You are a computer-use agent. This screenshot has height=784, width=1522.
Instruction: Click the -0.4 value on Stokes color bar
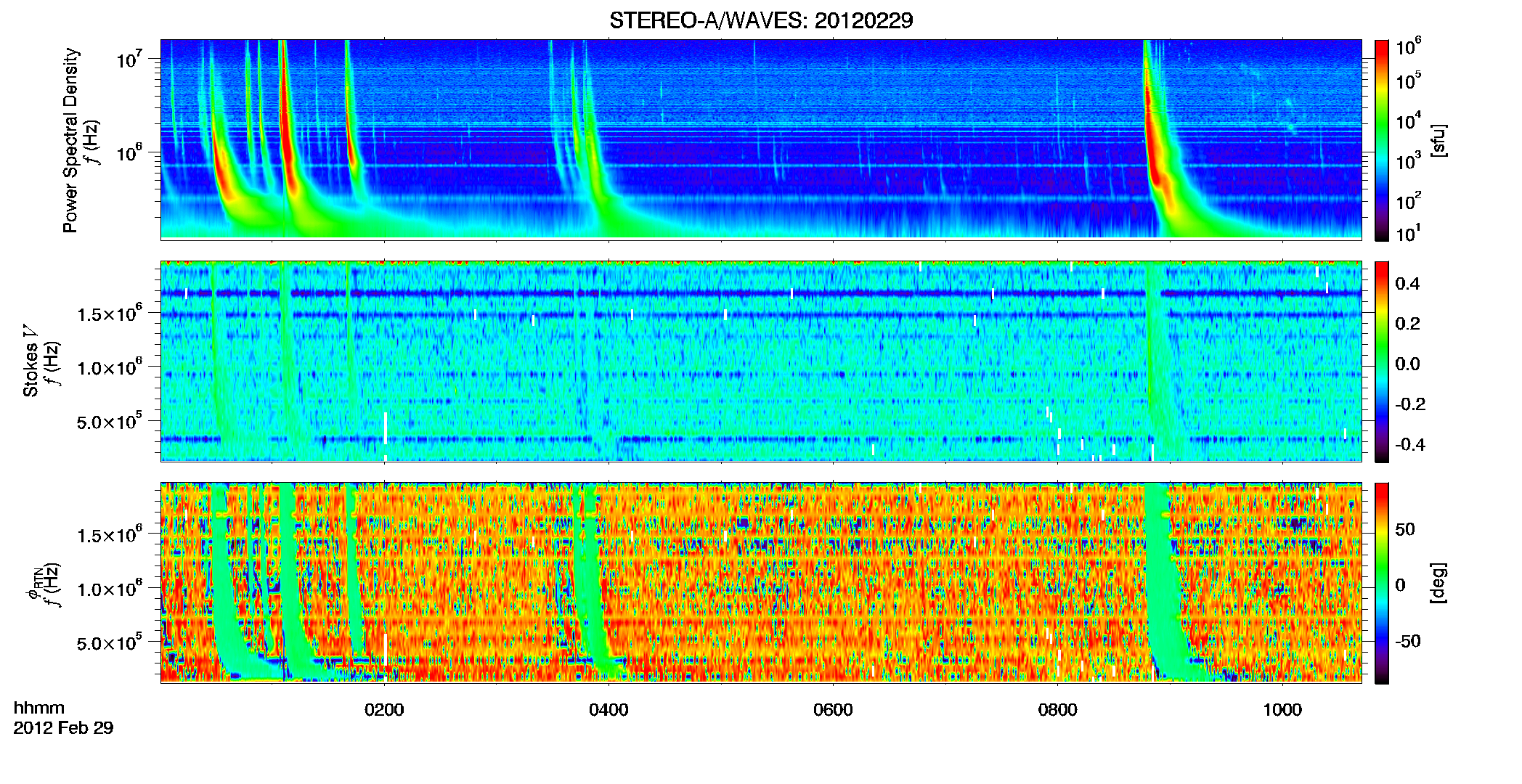(x=1410, y=445)
